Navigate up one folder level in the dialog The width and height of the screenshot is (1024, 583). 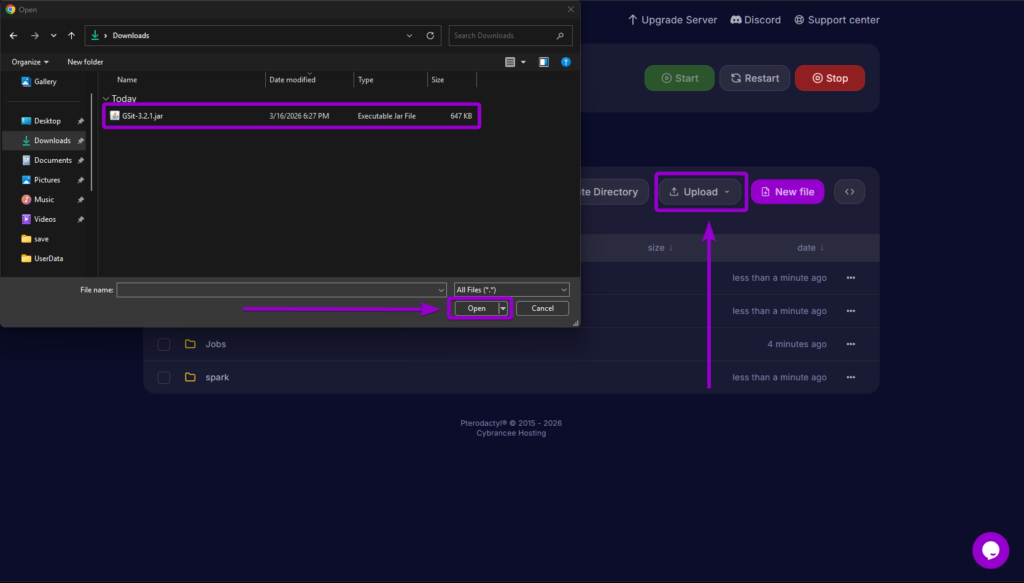pos(71,35)
